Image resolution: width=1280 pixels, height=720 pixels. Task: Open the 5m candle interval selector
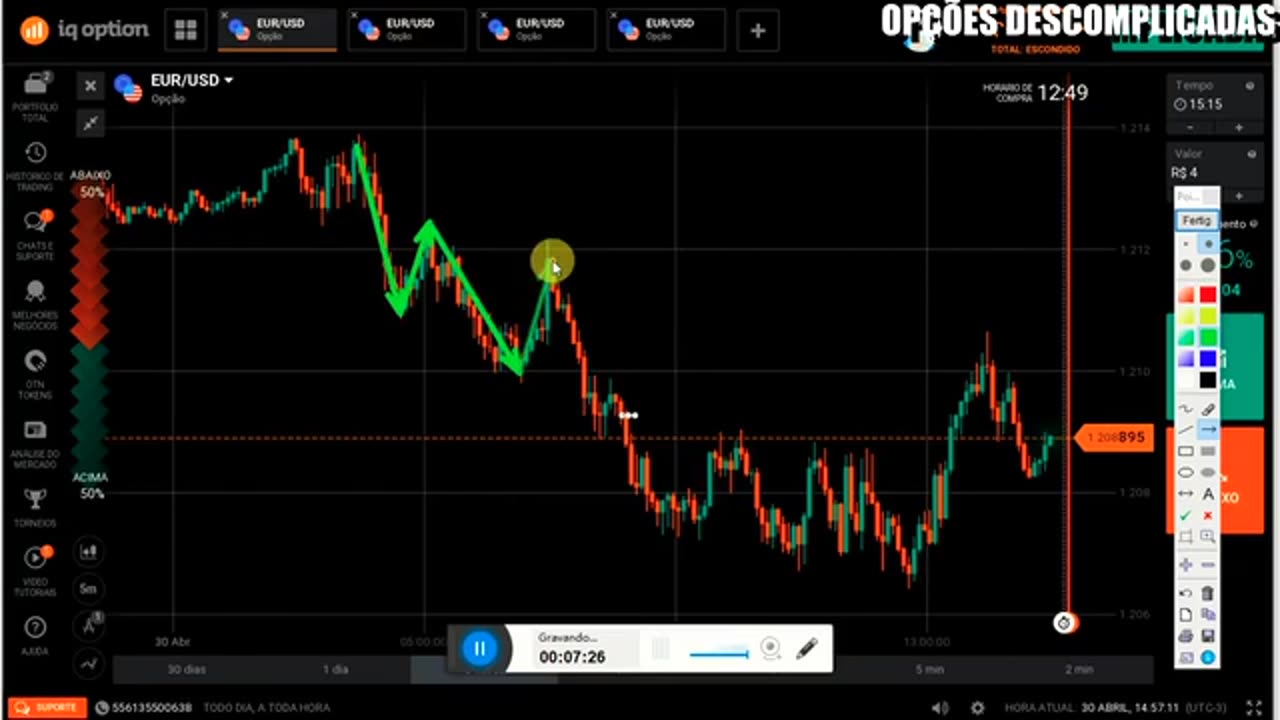click(x=89, y=589)
